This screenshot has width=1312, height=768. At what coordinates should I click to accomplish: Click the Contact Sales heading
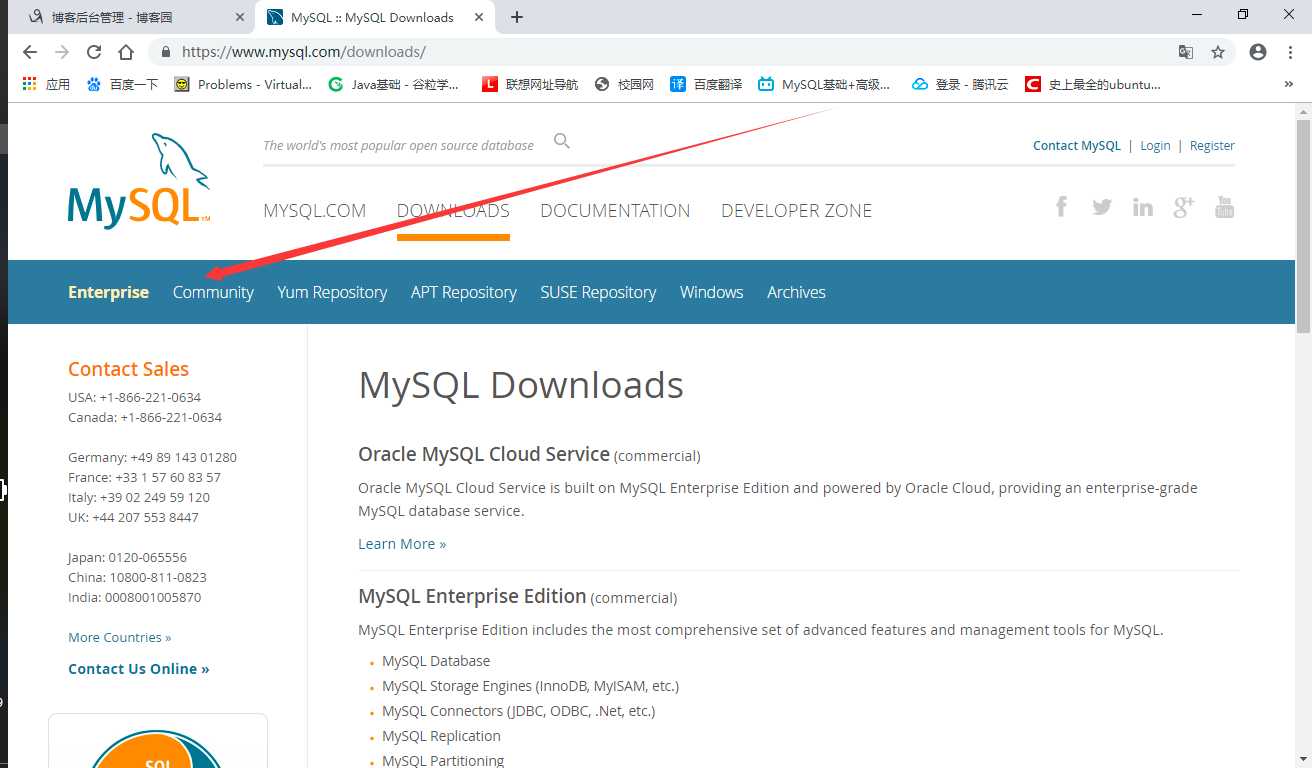[128, 369]
